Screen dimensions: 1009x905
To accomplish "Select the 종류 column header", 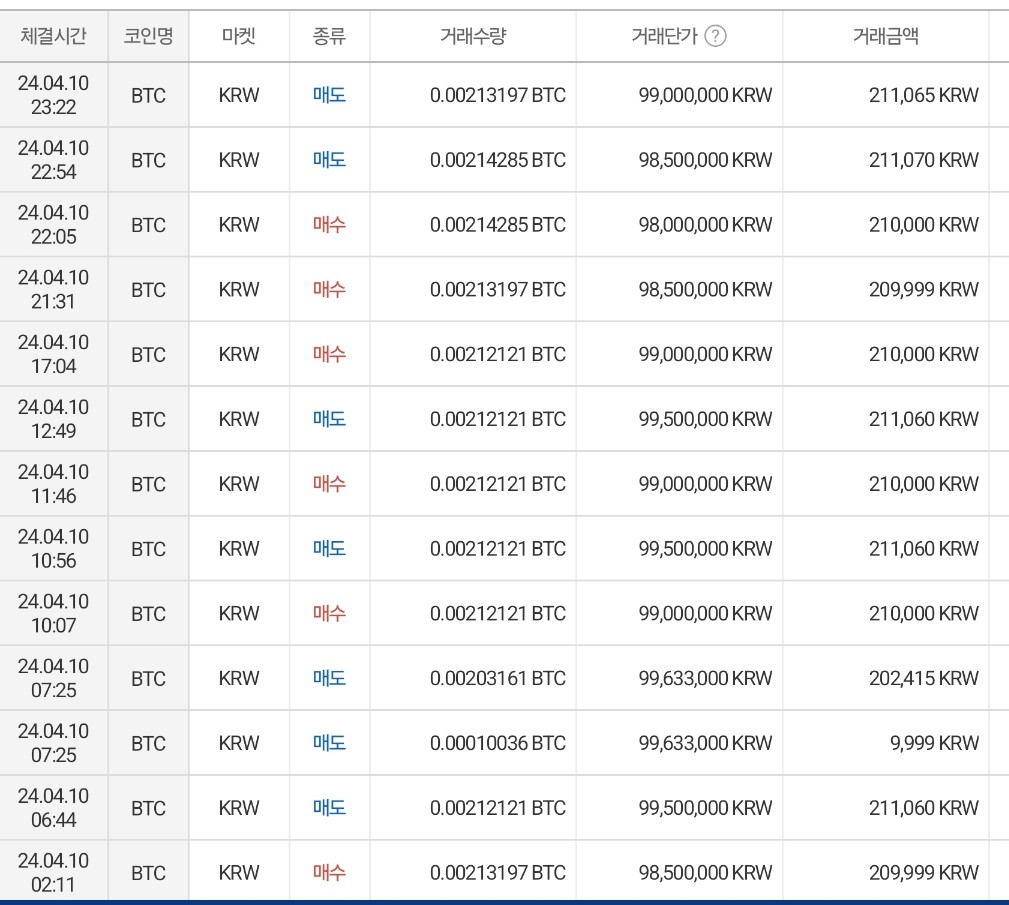I will (329, 35).
